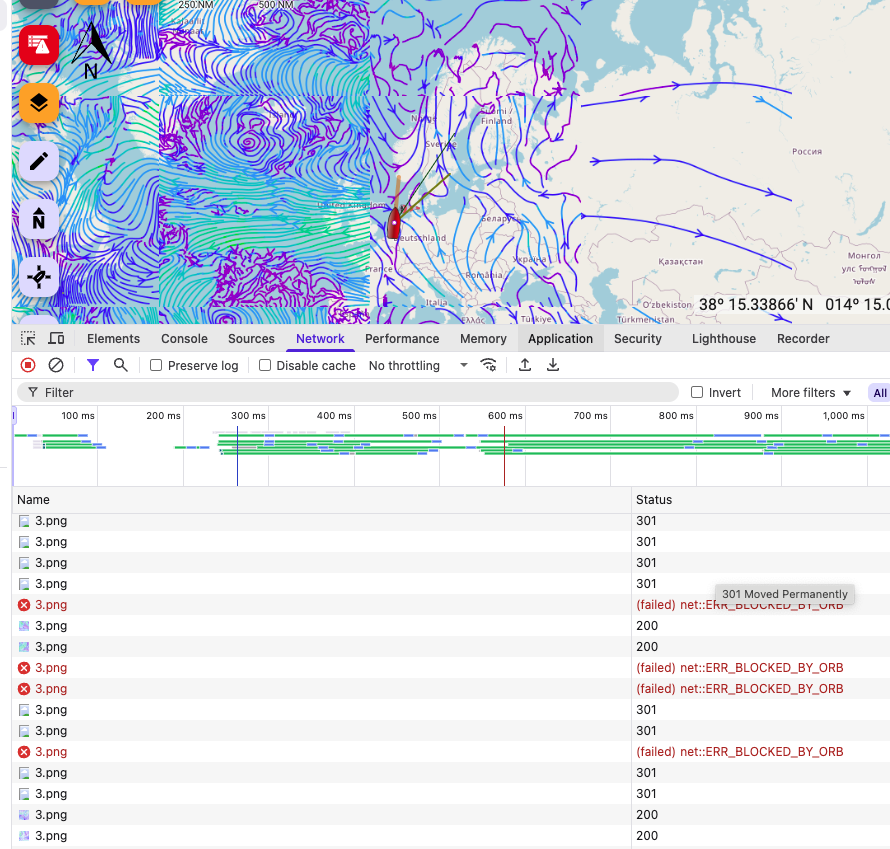Click the 301 Moved Permanently tooltip
This screenshot has height=849, width=890.
tap(784, 594)
